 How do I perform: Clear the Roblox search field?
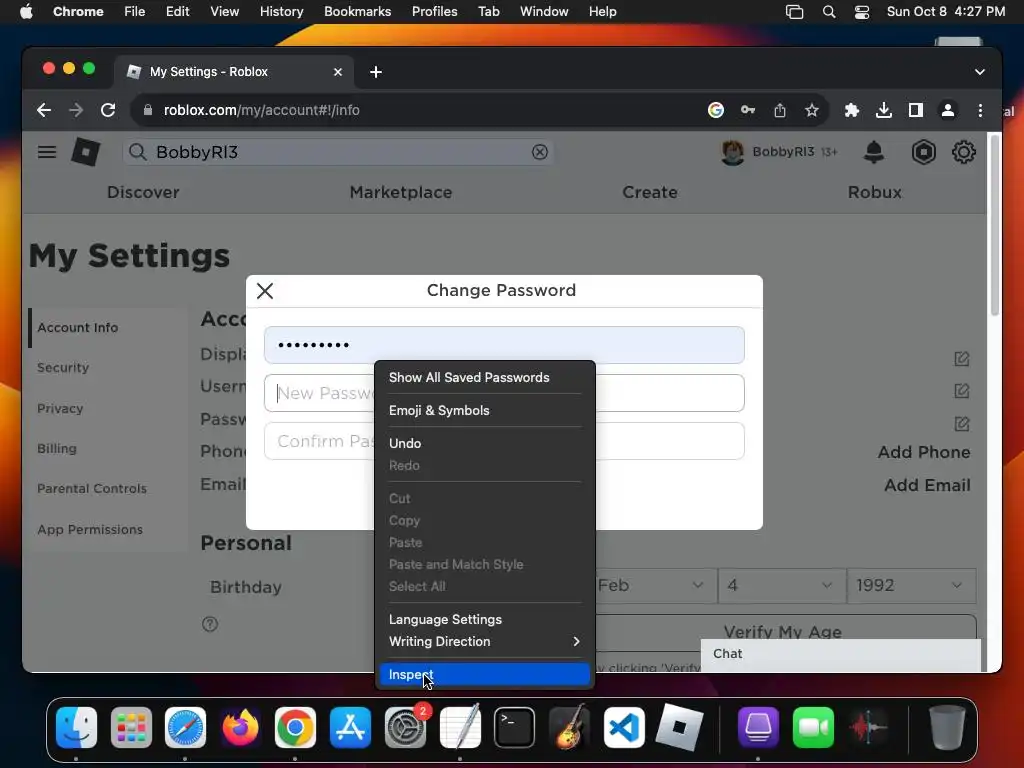pyautogui.click(x=539, y=152)
